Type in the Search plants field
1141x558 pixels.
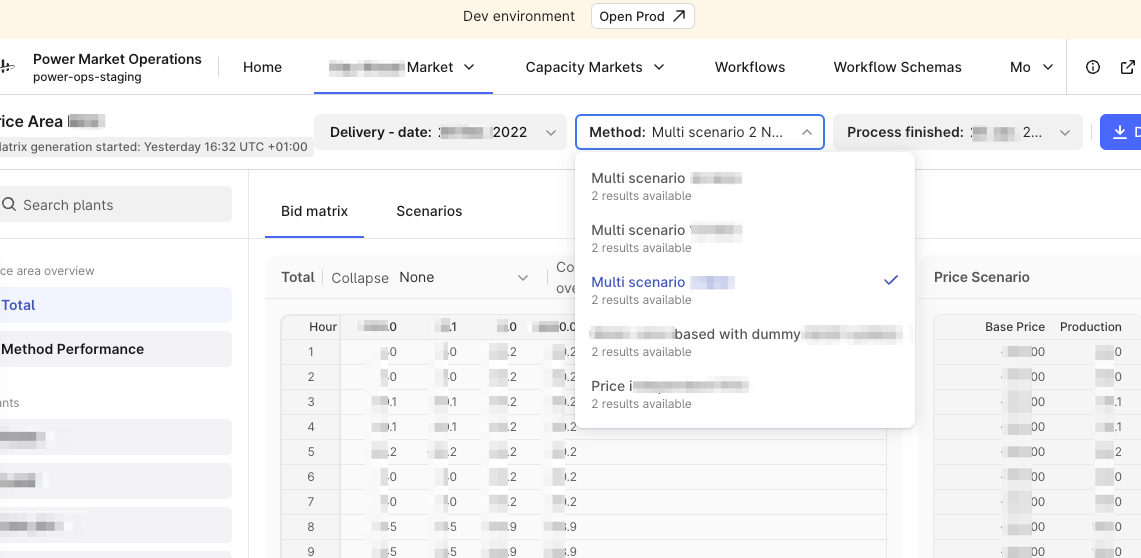click(x=120, y=205)
